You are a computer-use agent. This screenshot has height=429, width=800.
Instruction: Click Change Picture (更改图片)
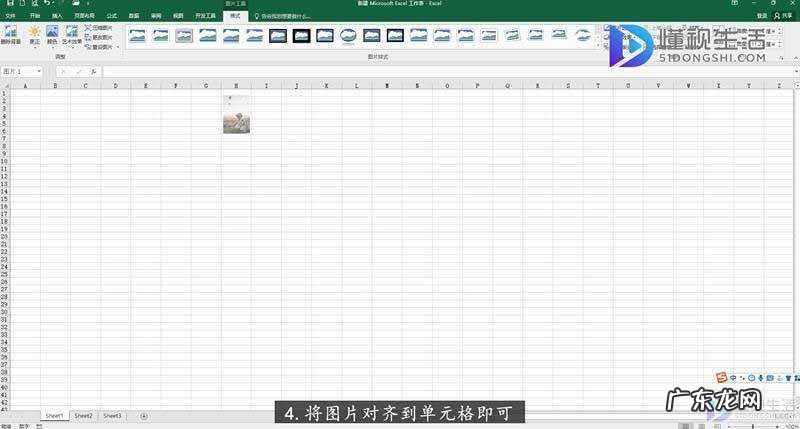tap(99, 37)
